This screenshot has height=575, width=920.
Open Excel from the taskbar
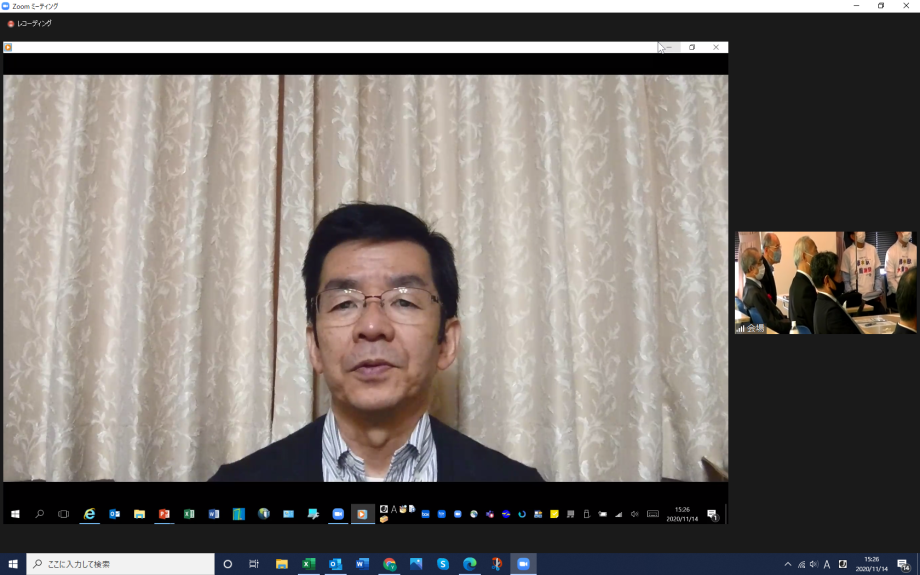coord(309,564)
